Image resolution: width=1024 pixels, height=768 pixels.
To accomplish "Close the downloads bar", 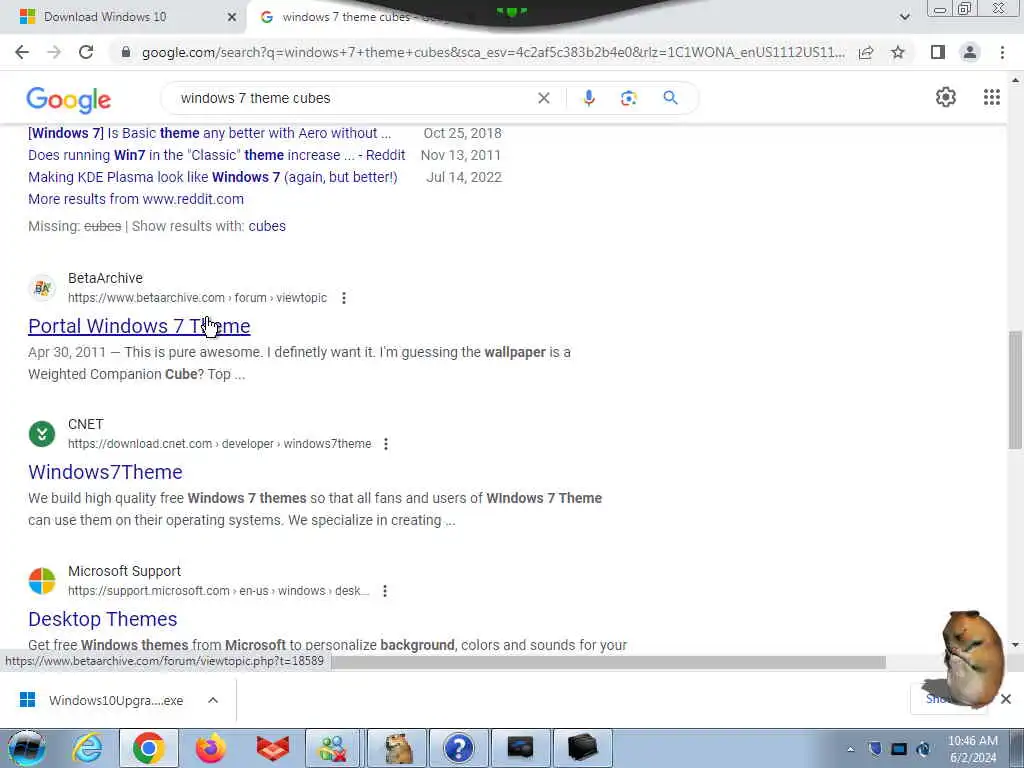I will [x=1006, y=699].
